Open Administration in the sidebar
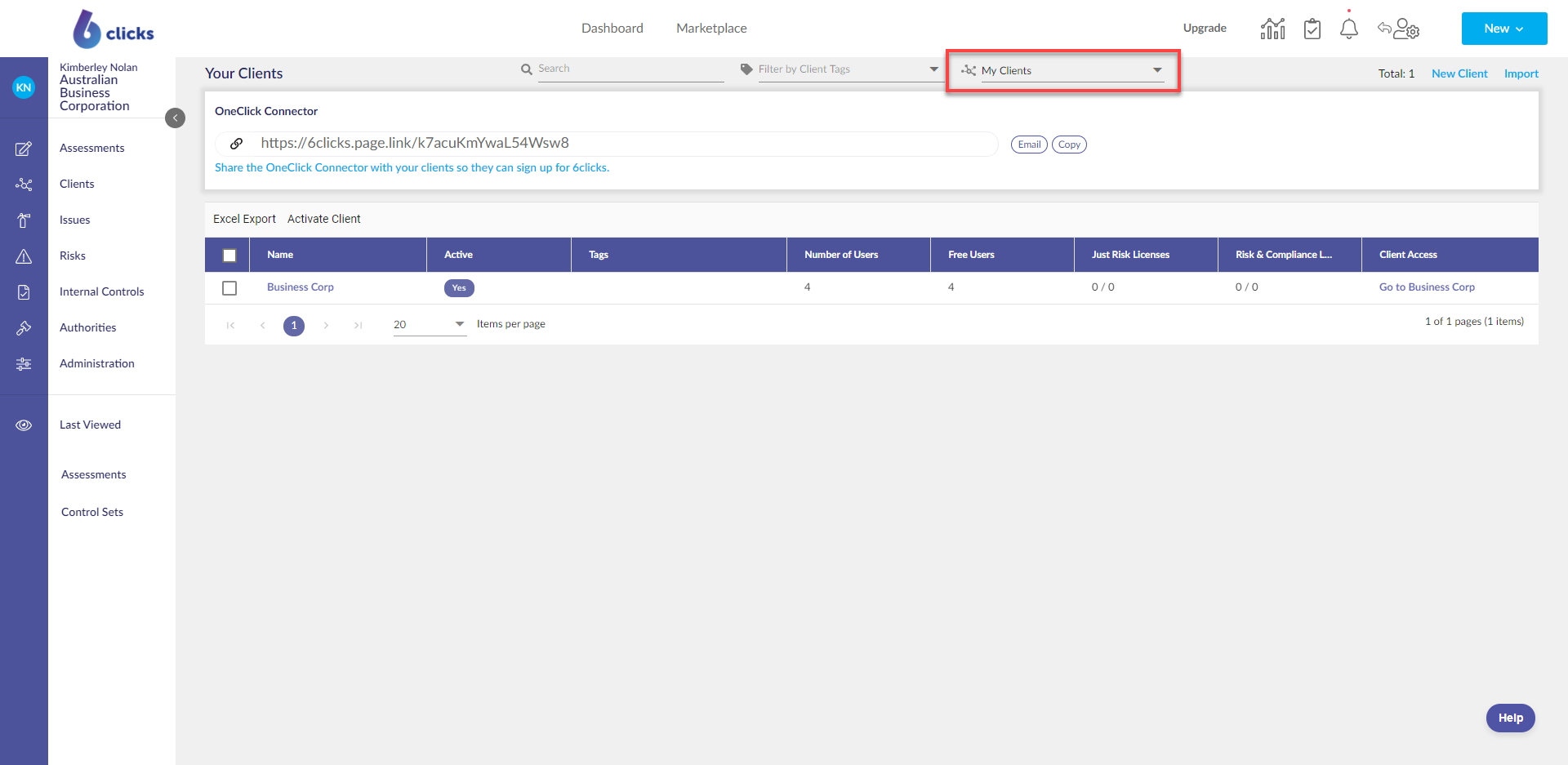Image resolution: width=1568 pixels, height=765 pixels. (x=97, y=364)
